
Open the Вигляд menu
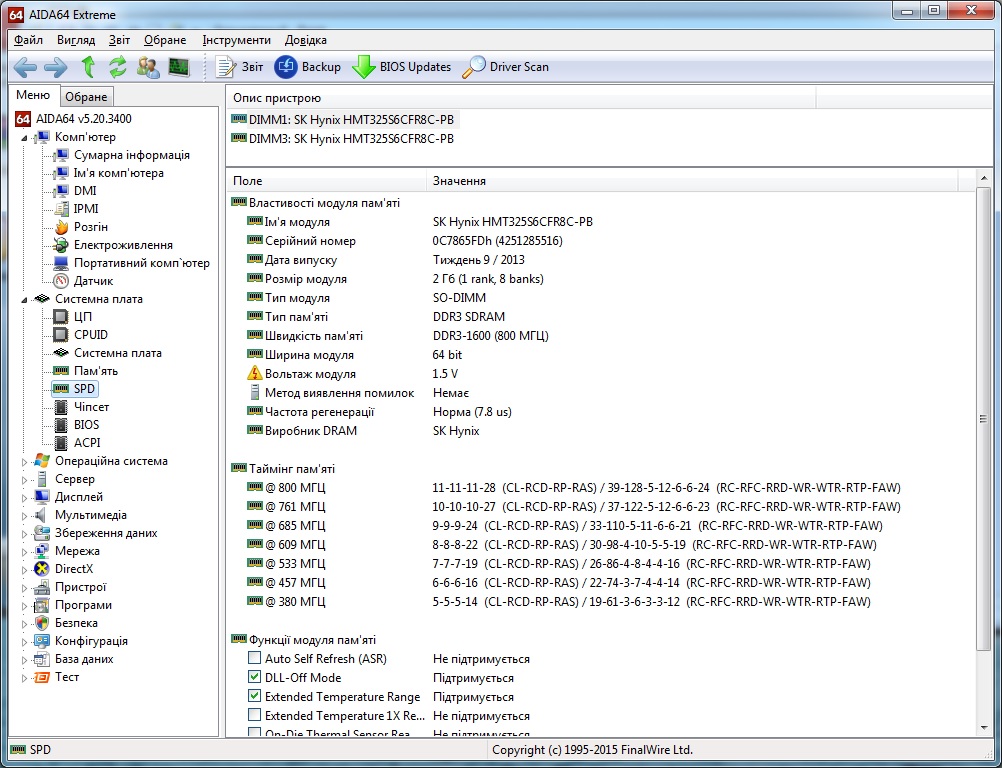(75, 40)
